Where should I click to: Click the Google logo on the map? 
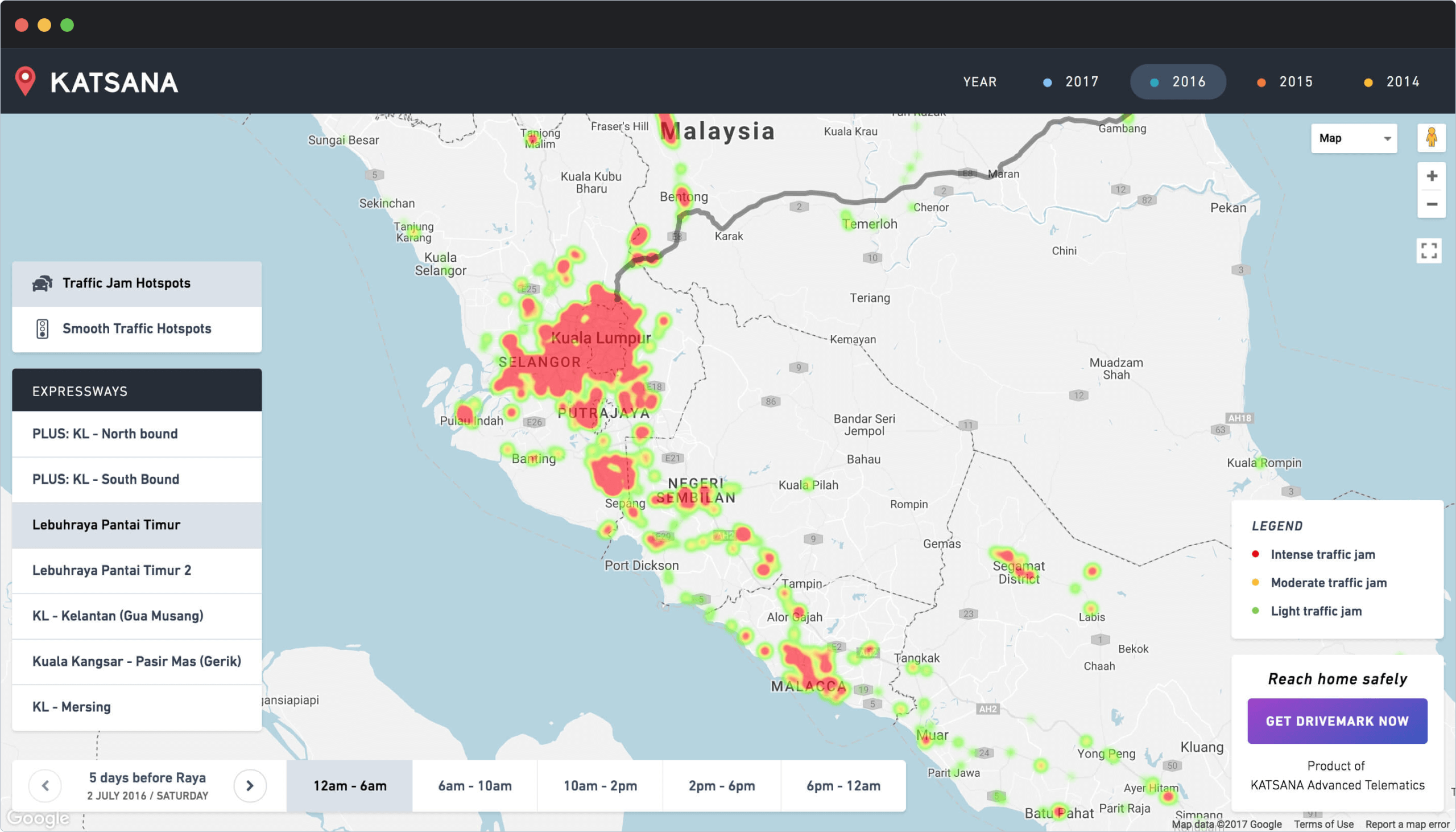click(38, 818)
